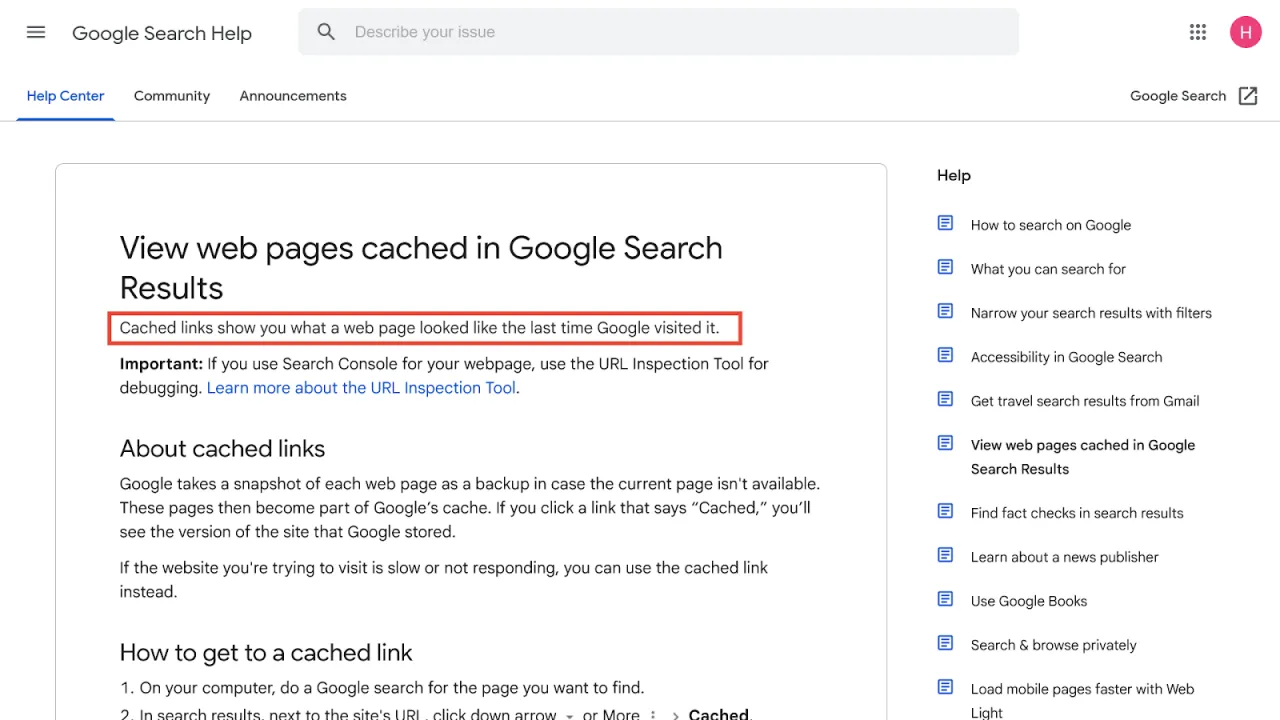Click the More three-dot icon in step 2
Viewport: 1280px width, 720px height.
(x=651, y=712)
